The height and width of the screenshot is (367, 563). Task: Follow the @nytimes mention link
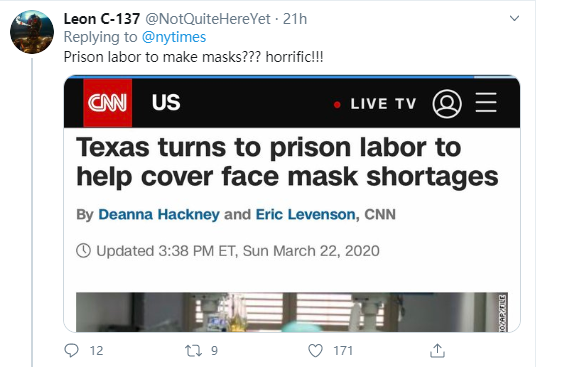[x=174, y=37]
